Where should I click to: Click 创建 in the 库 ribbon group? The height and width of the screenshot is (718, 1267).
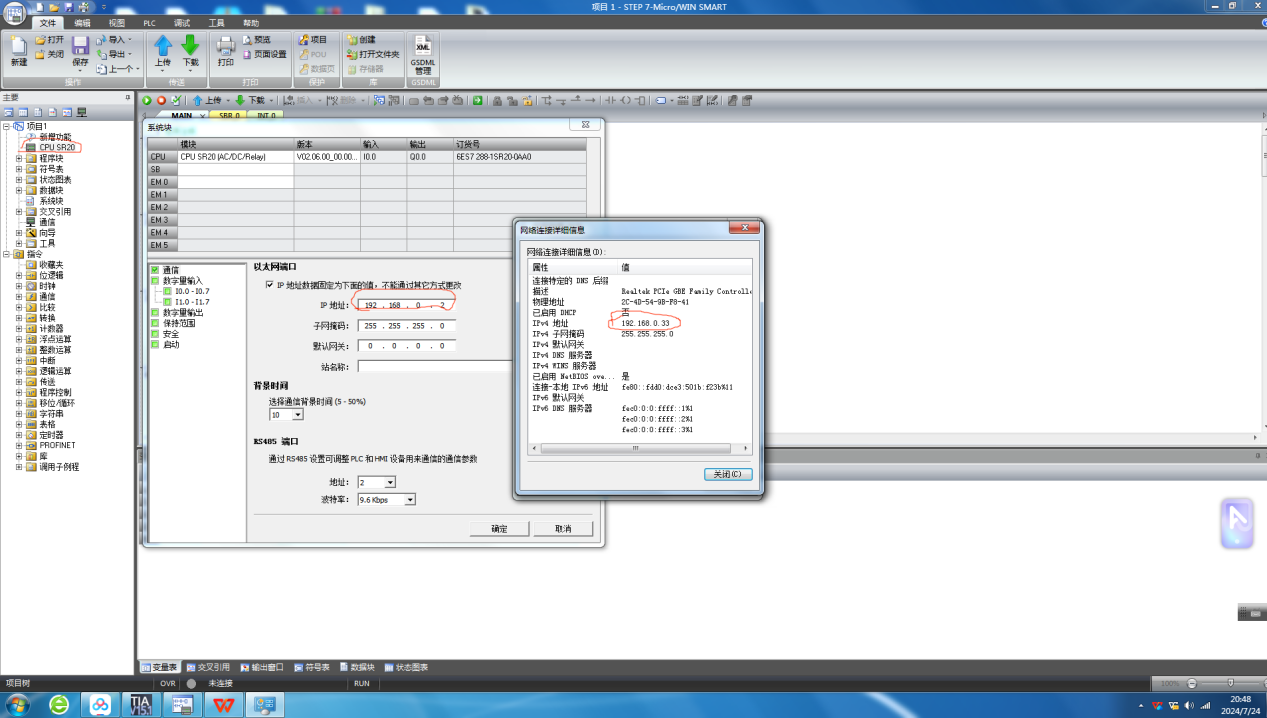pos(361,40)
